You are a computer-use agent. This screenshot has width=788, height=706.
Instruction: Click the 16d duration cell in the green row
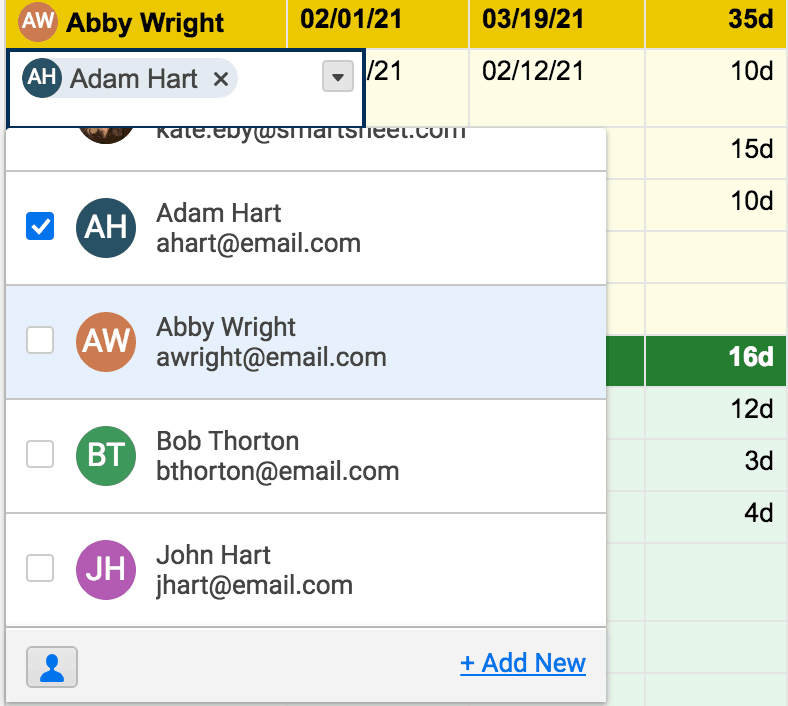click(x=716, y=361)
